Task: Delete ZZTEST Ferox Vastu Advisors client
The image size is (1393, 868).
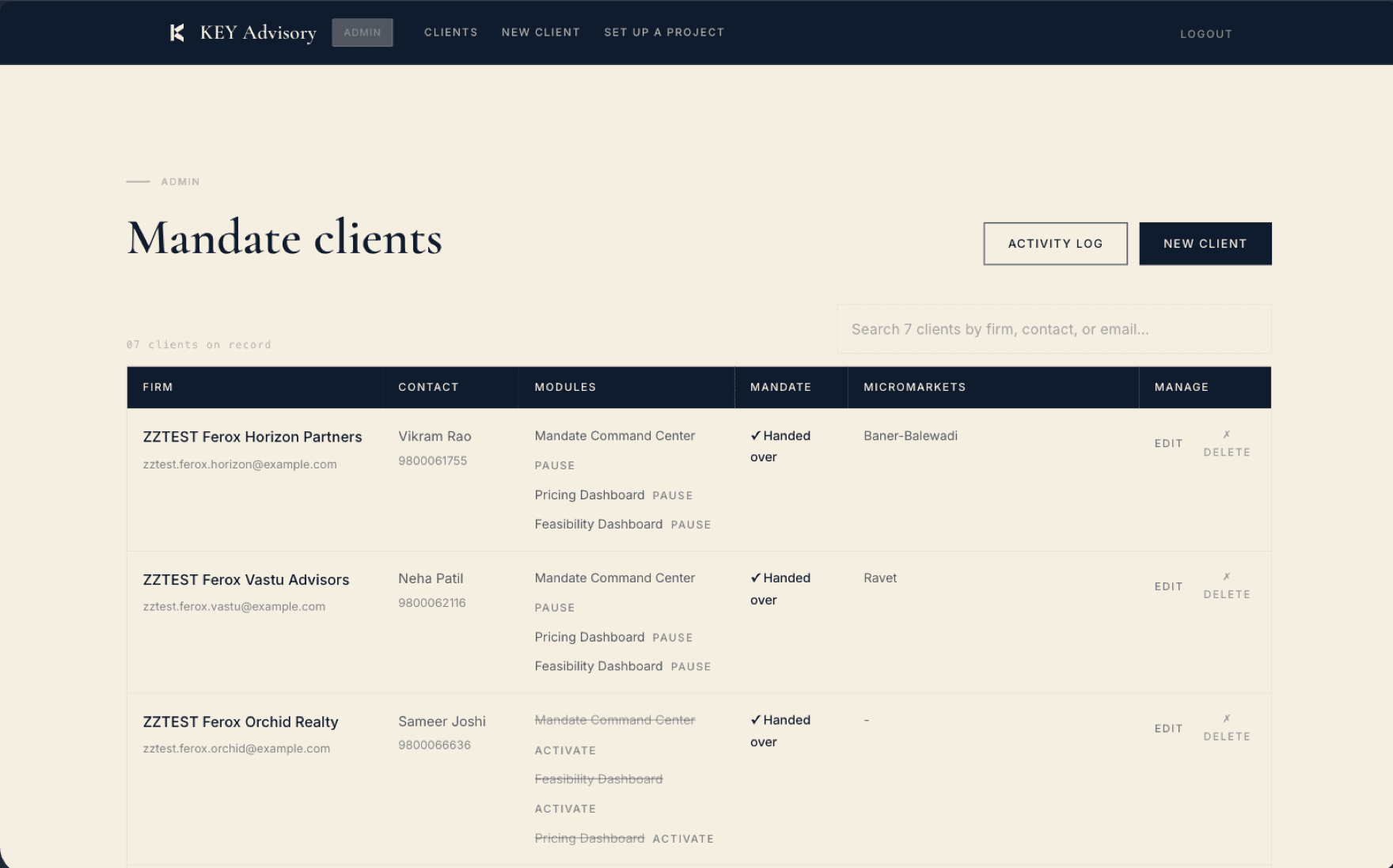Action: [x=1227, y=586]
